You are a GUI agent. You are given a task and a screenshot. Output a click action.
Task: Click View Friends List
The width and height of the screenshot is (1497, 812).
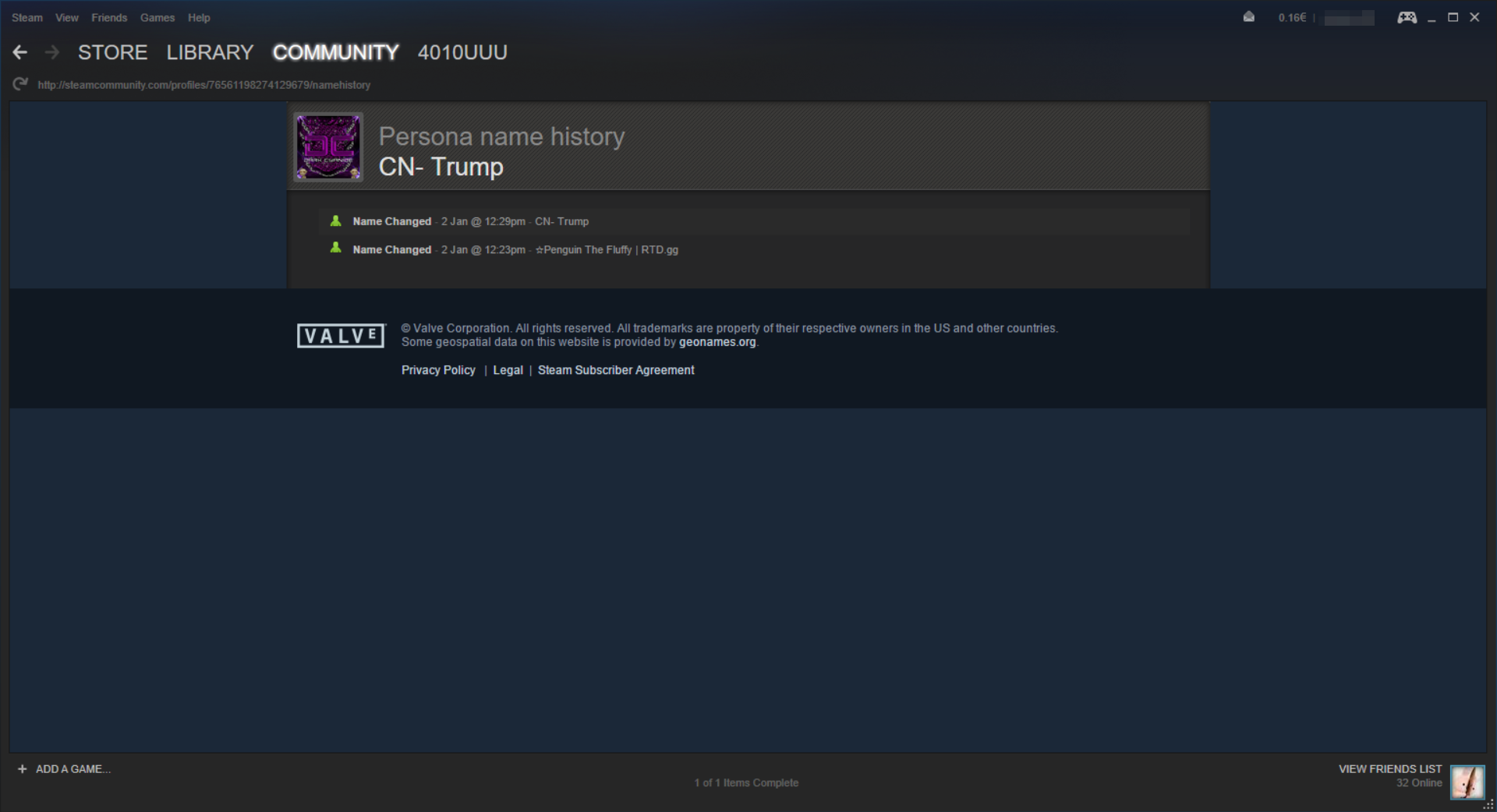point(1390,769)
